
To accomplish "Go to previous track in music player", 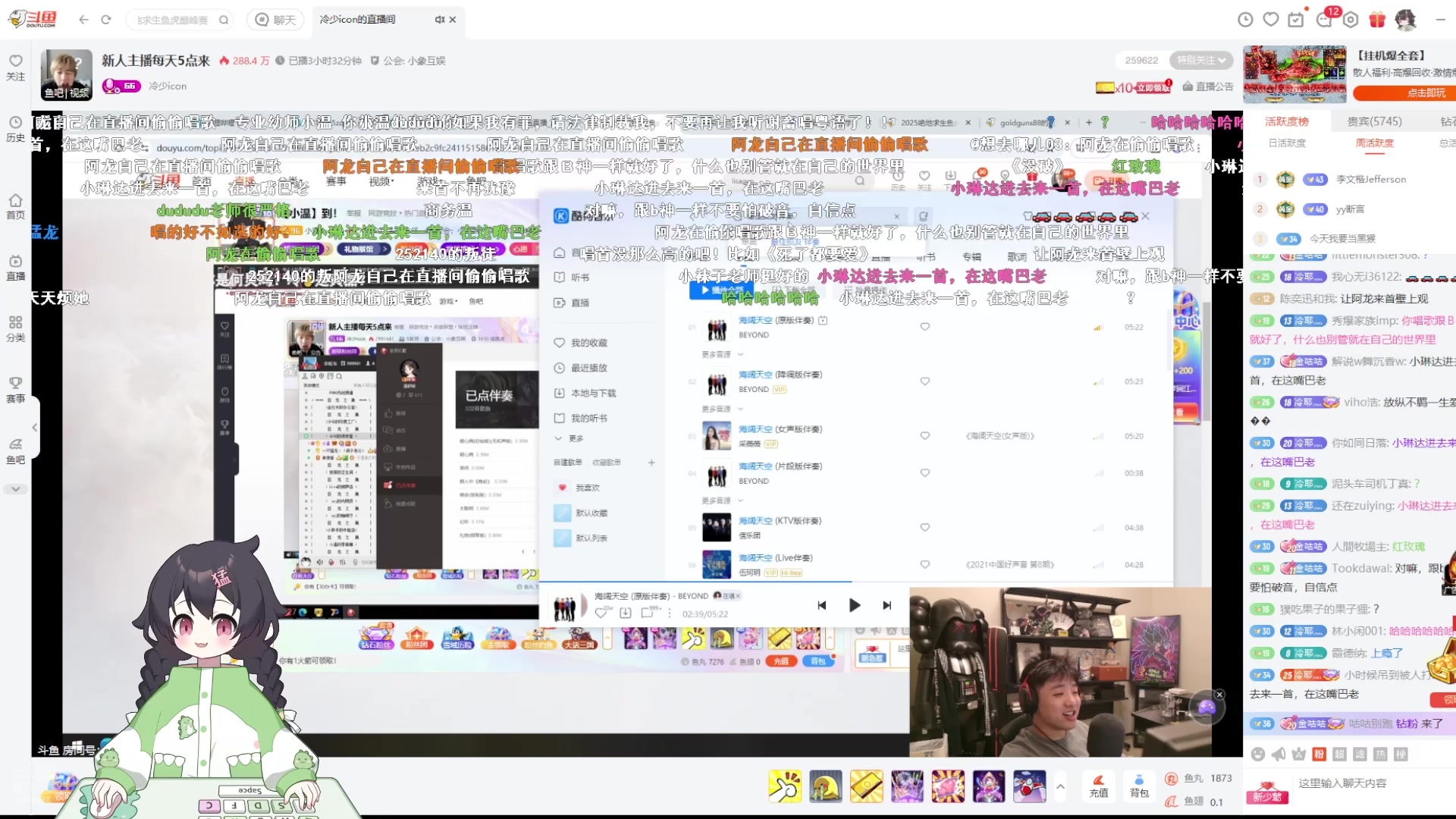I will click(821, 605).
